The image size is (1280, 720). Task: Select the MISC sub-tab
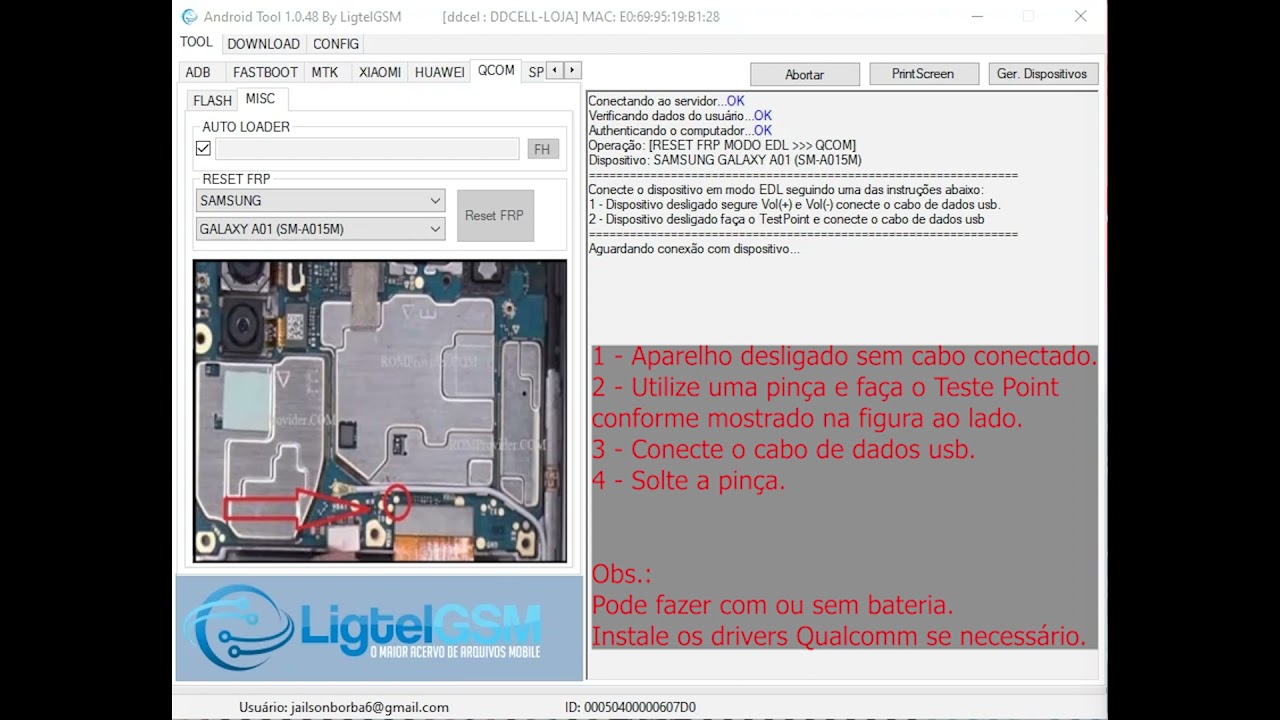[x=261, y=99]
